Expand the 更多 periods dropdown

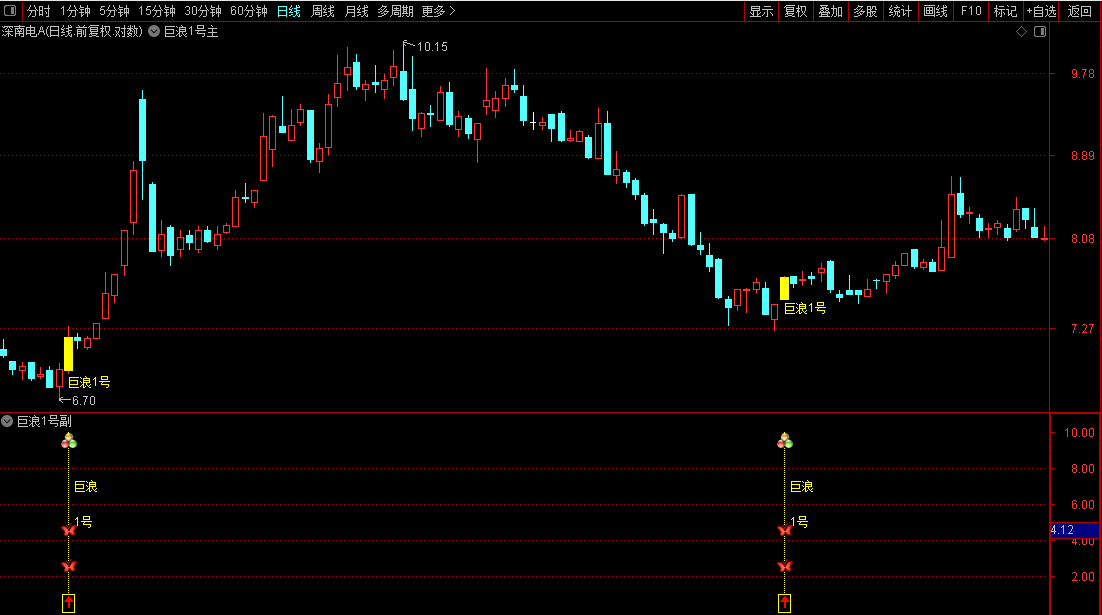point(439,11)
